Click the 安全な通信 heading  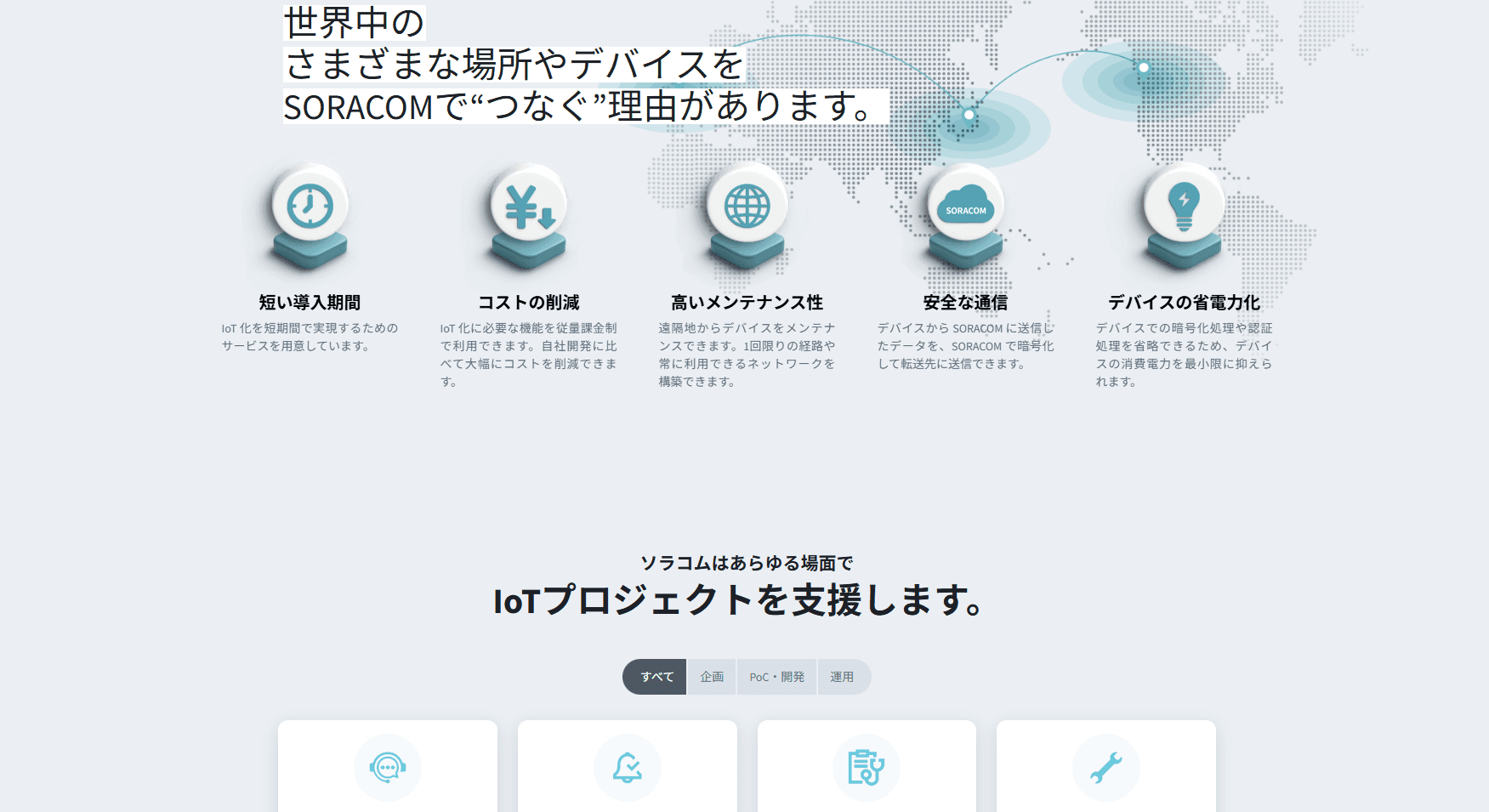(x=966, y=303)
